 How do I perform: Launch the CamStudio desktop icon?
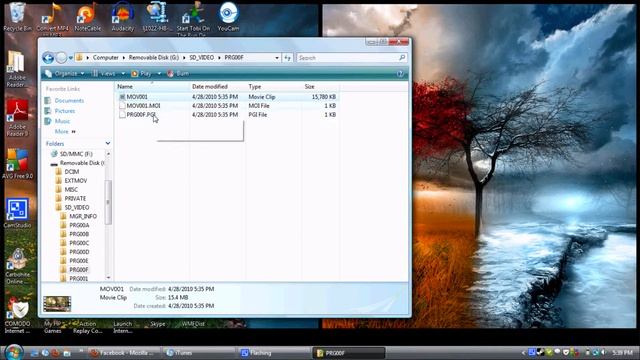pyautogui.click(x=17, y=213)
